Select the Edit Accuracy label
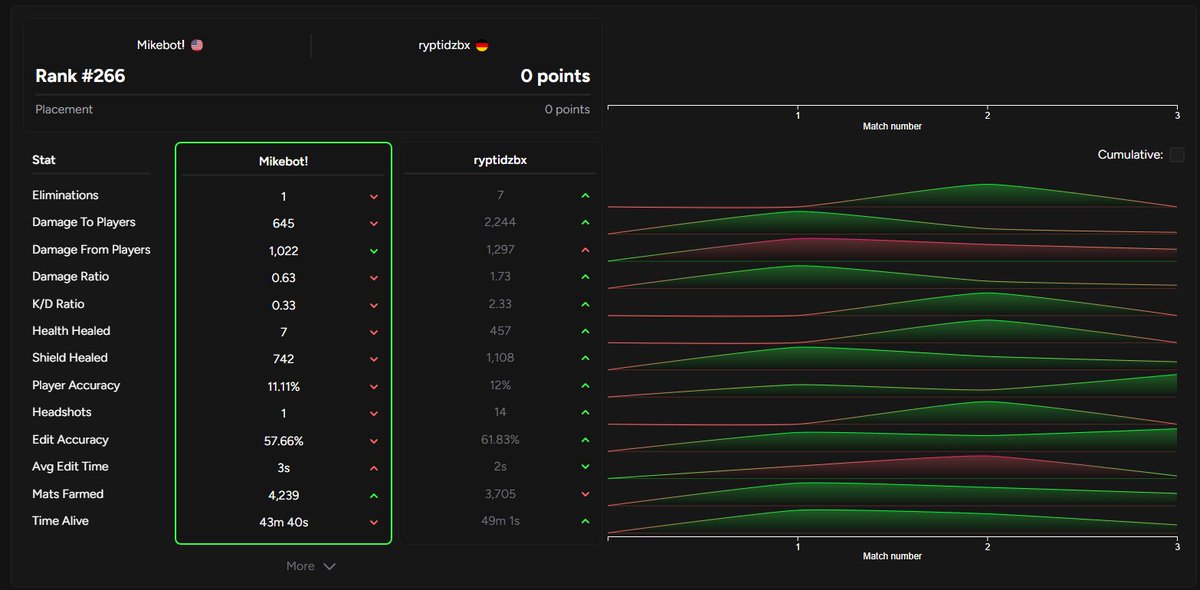1200x590 pixels. 70,439
